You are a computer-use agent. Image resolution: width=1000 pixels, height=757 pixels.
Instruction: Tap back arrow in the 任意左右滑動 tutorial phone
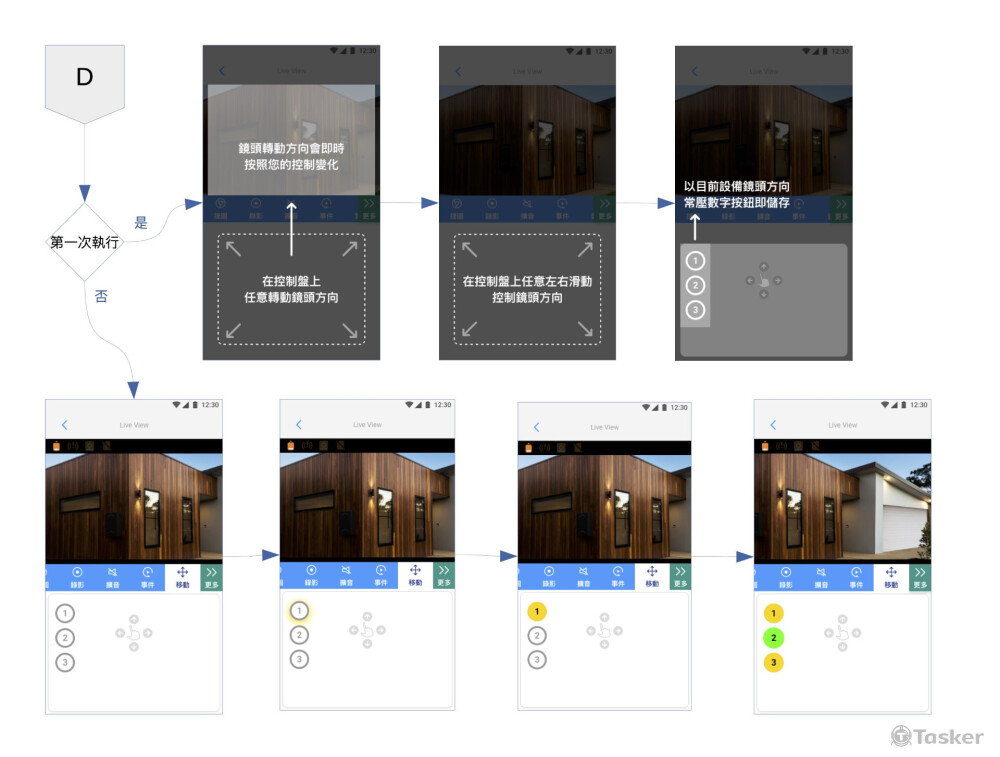pyautogui.click(x=458, y=71)
